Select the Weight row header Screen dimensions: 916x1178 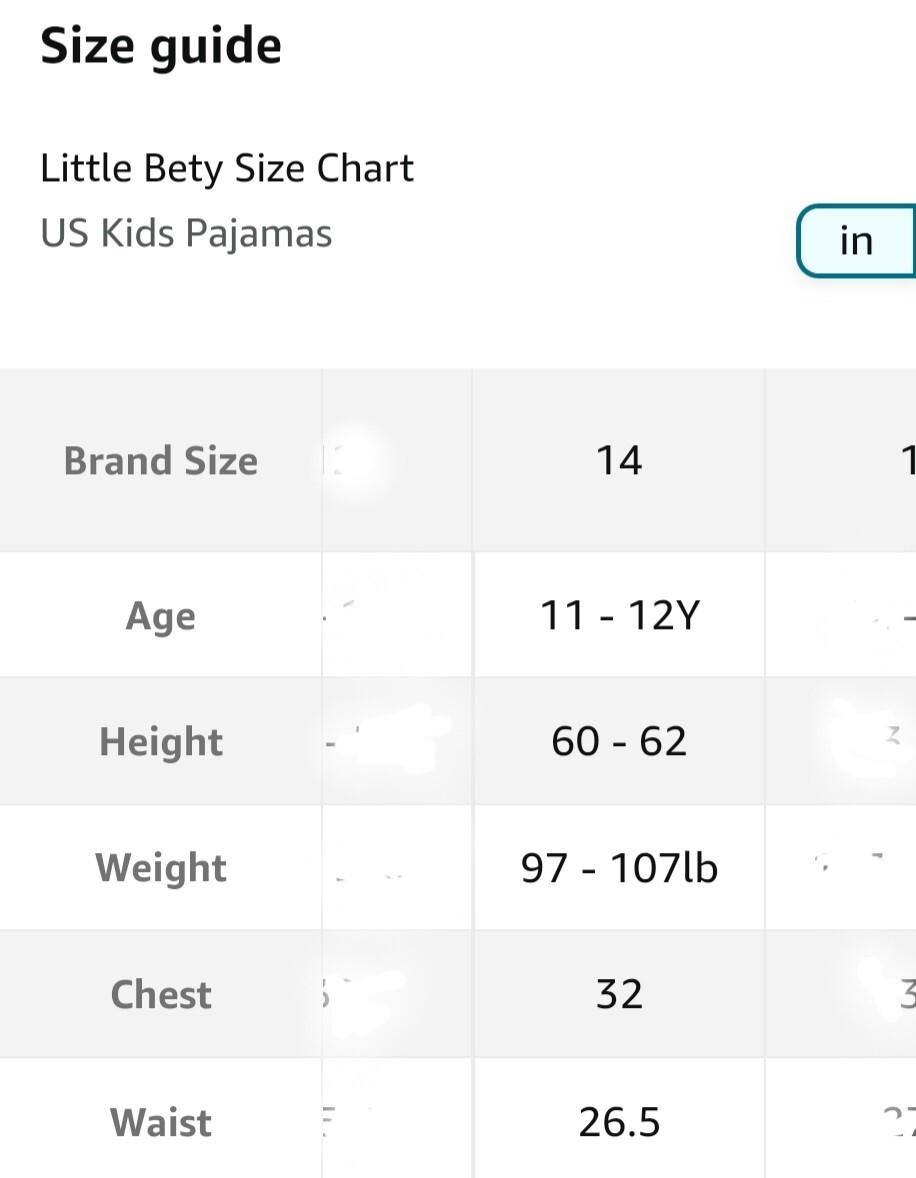pyautogui.click(x=161, y=868)
